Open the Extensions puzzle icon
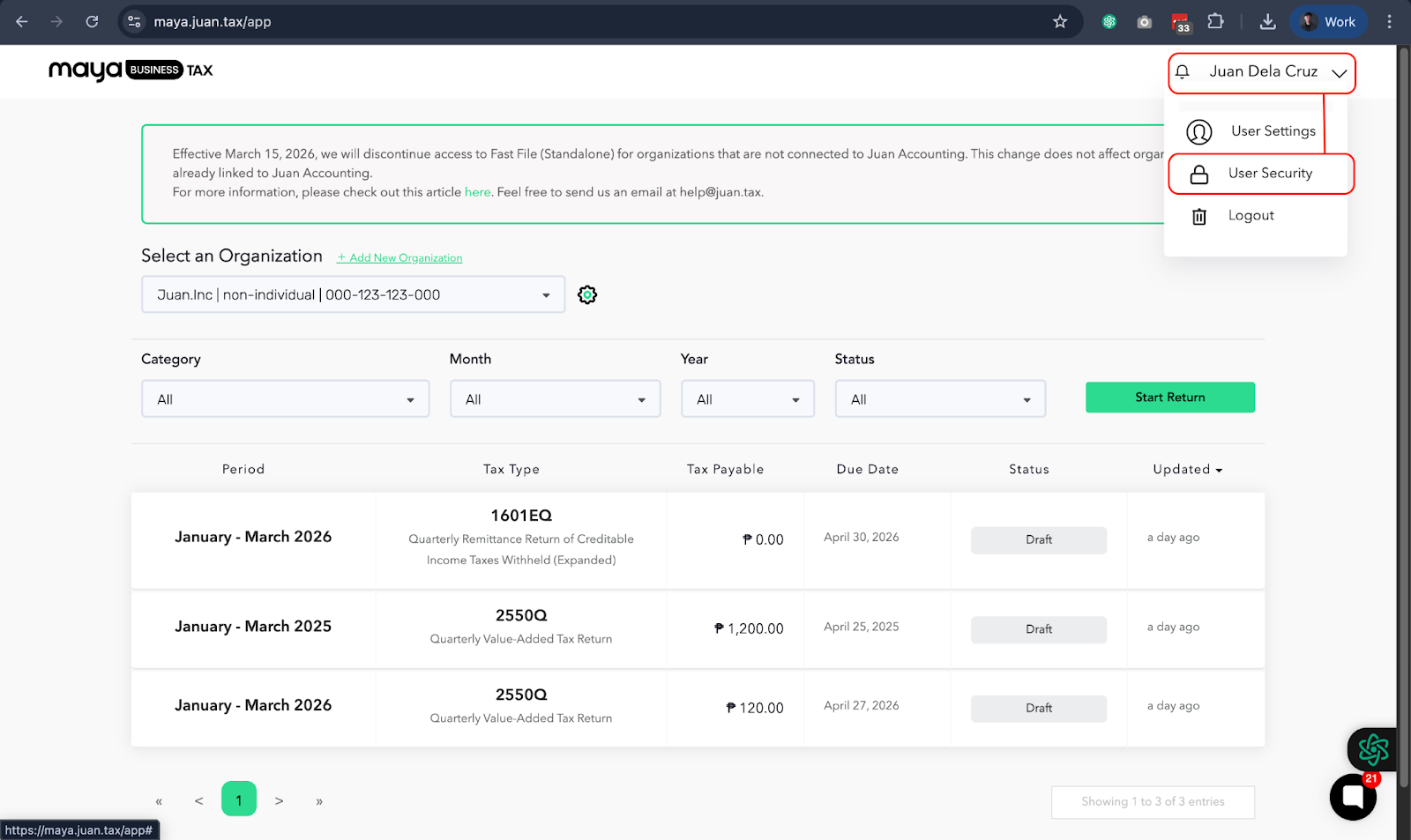This screenshot has width=1411, height=840. [1215, 22]
